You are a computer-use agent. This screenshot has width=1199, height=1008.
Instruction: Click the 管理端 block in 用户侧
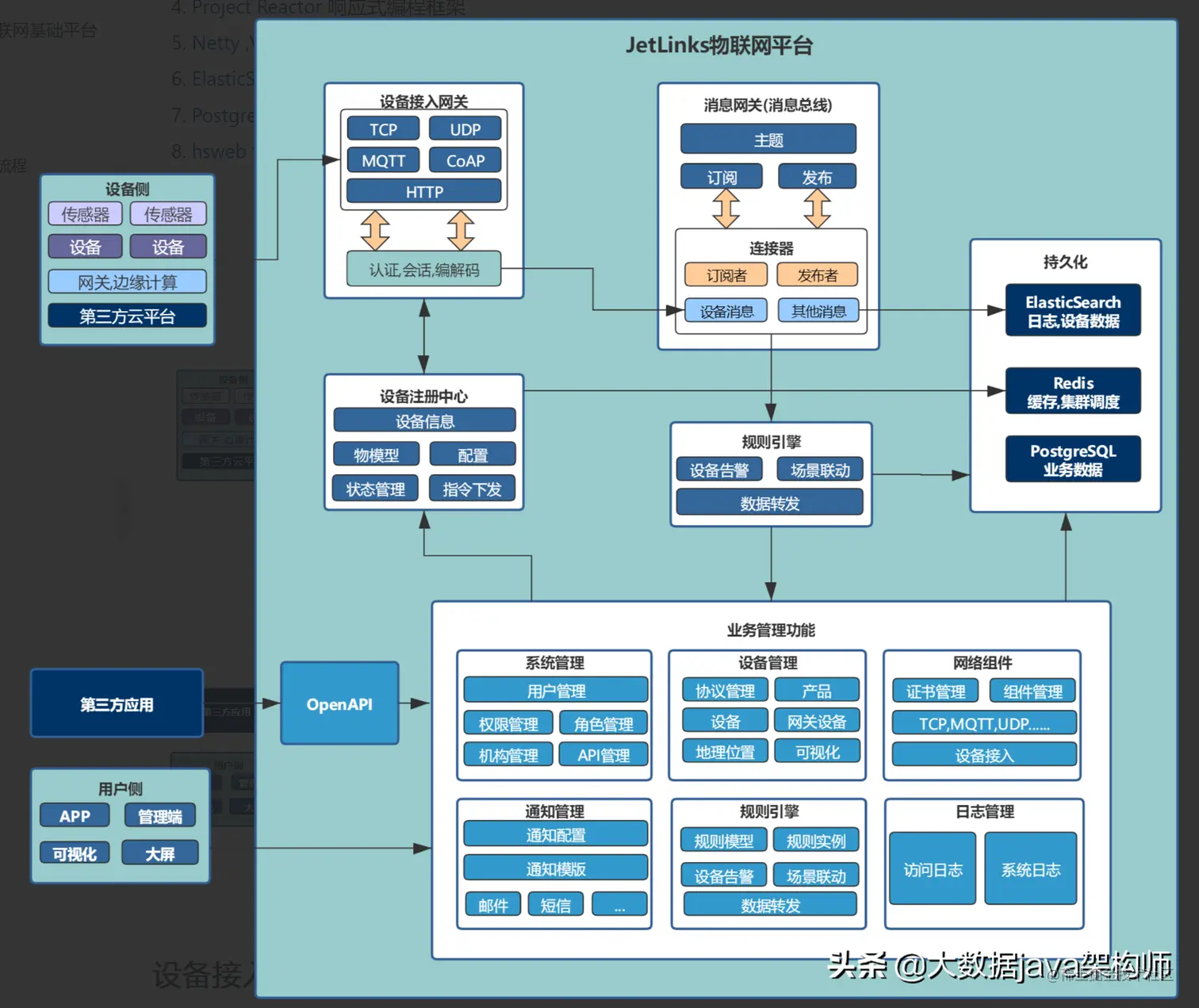[x=159, y=816]
